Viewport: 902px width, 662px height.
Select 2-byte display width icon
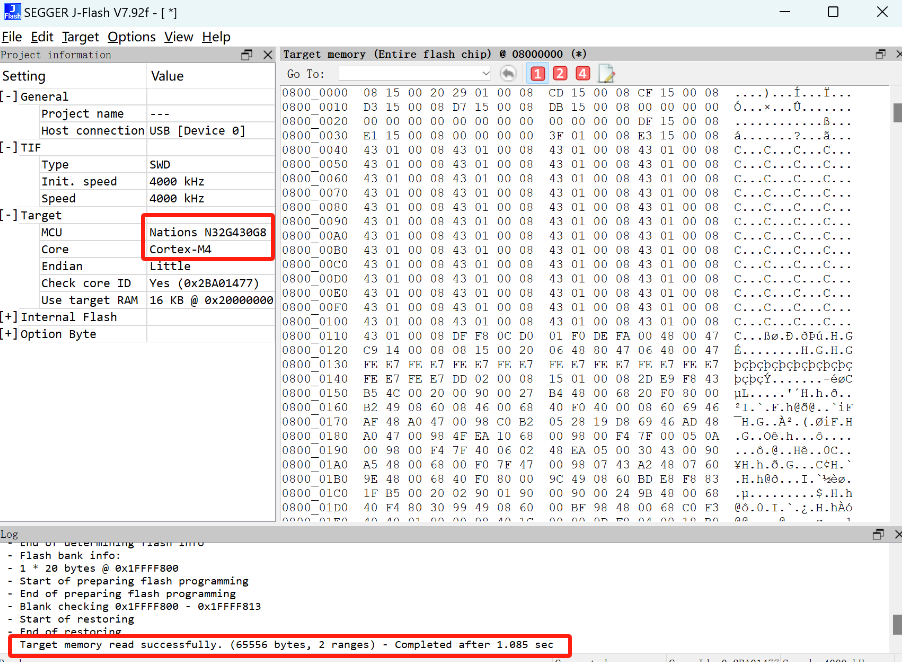[560, 74]
